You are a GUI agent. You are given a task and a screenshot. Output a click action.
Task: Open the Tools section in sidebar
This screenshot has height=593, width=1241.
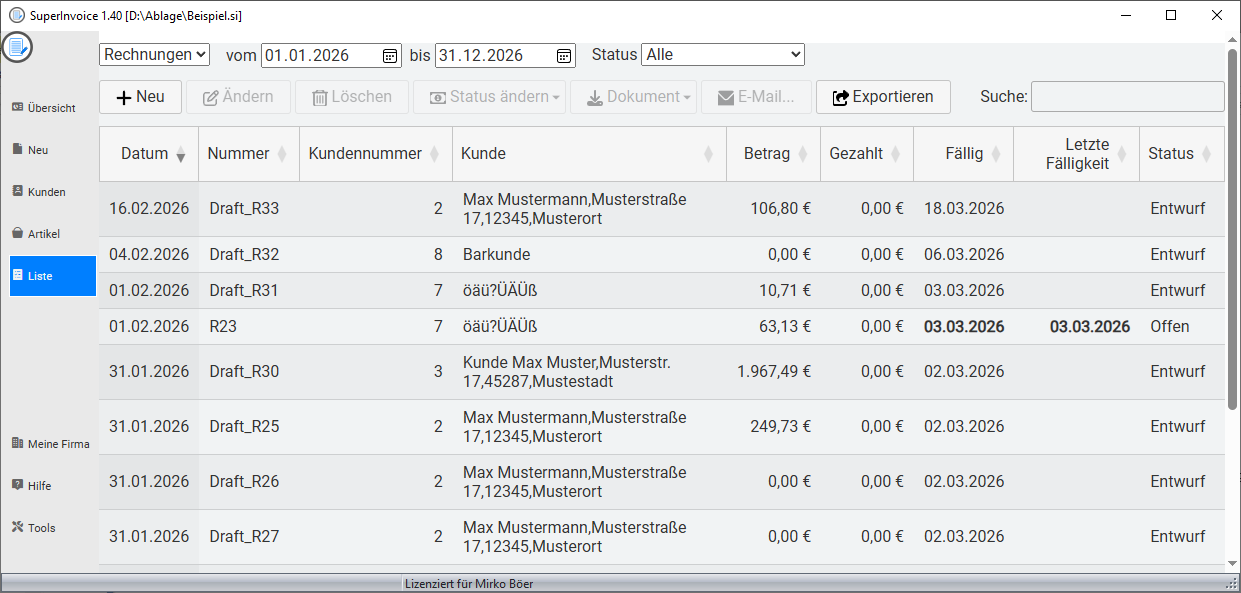pos(34,528)
